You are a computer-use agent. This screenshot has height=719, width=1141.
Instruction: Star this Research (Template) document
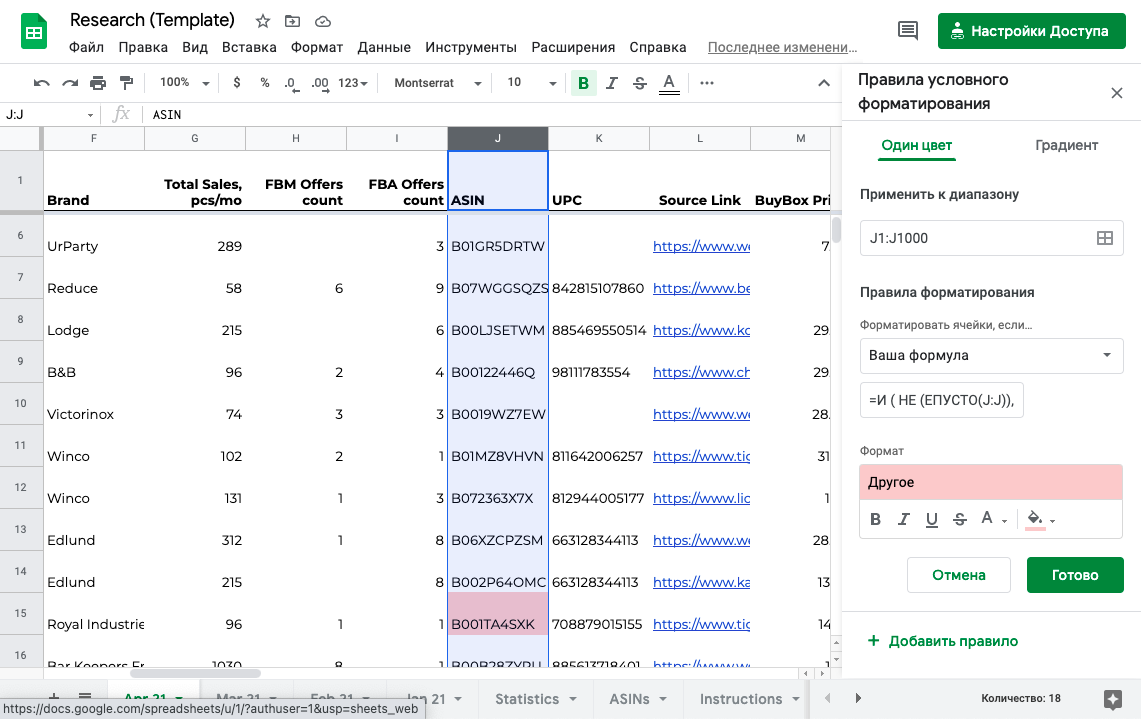click(x=263, y=21)
